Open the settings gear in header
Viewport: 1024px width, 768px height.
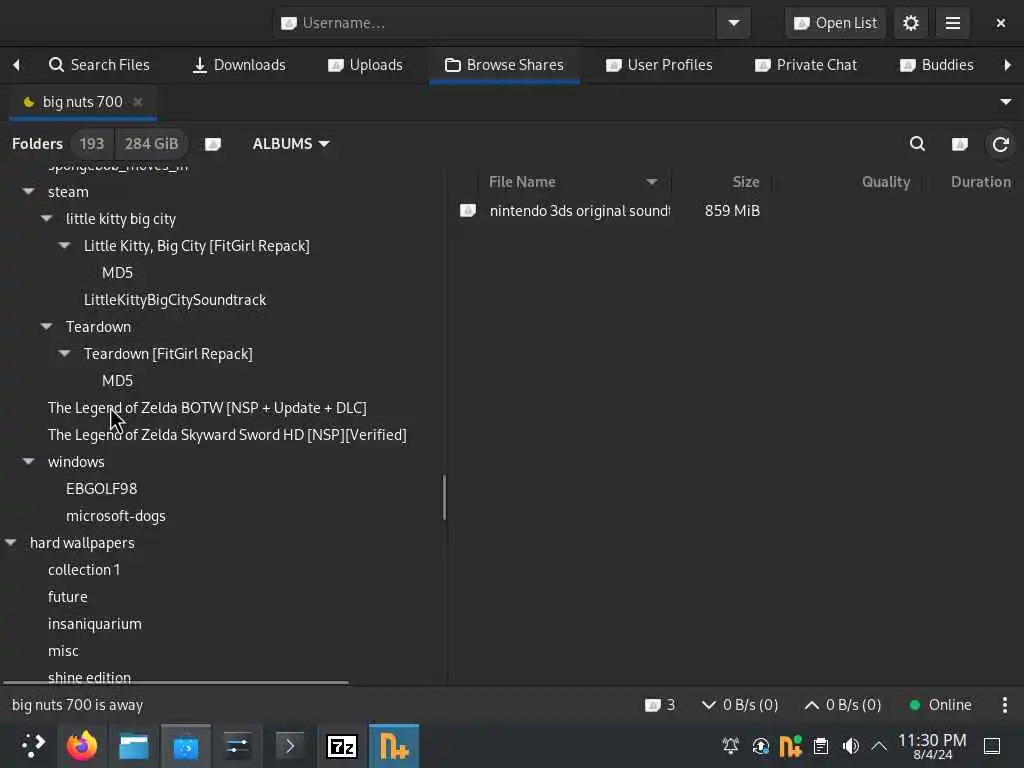tap(910, 24)
